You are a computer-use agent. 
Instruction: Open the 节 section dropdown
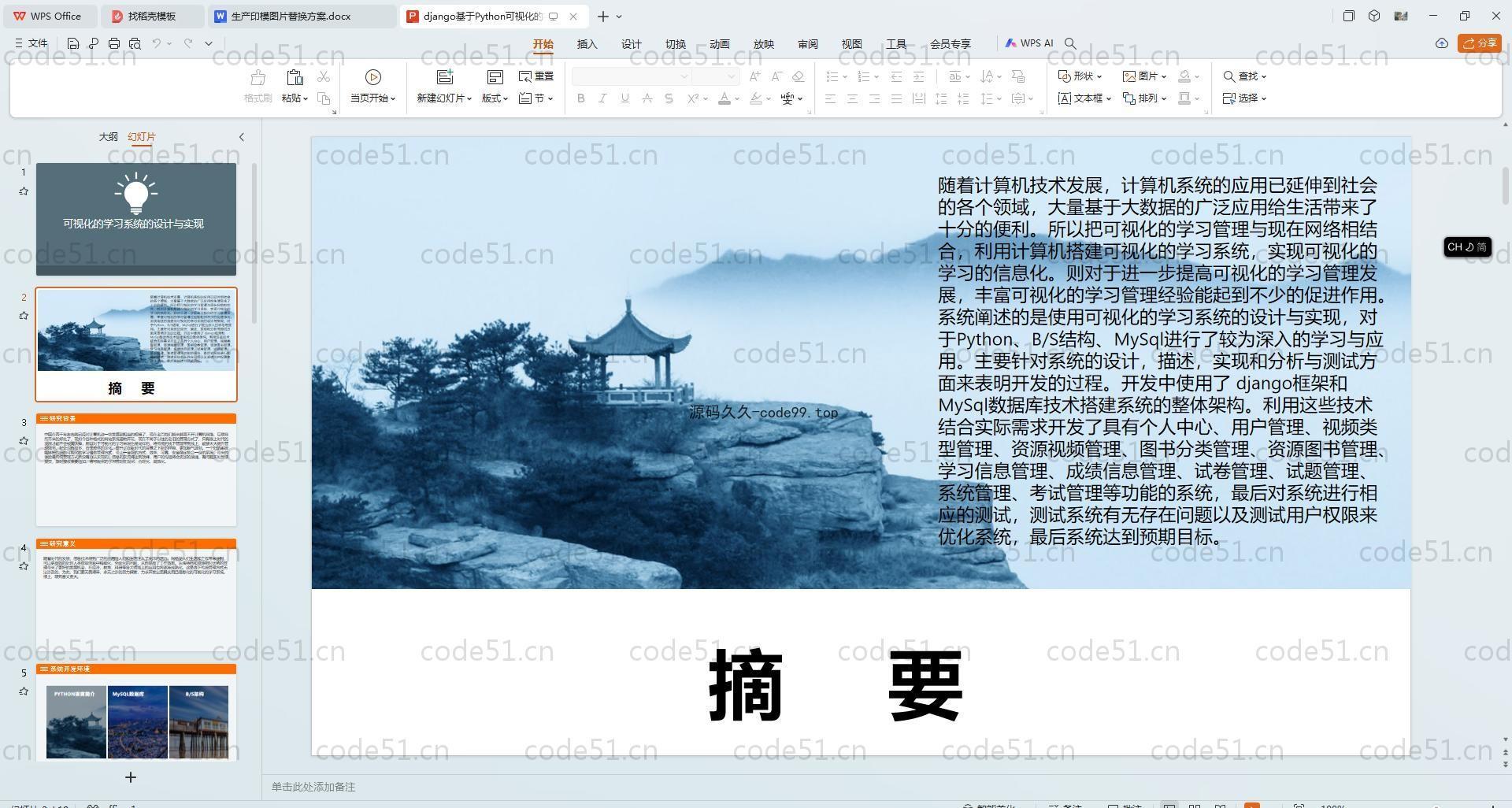point(536,98)
